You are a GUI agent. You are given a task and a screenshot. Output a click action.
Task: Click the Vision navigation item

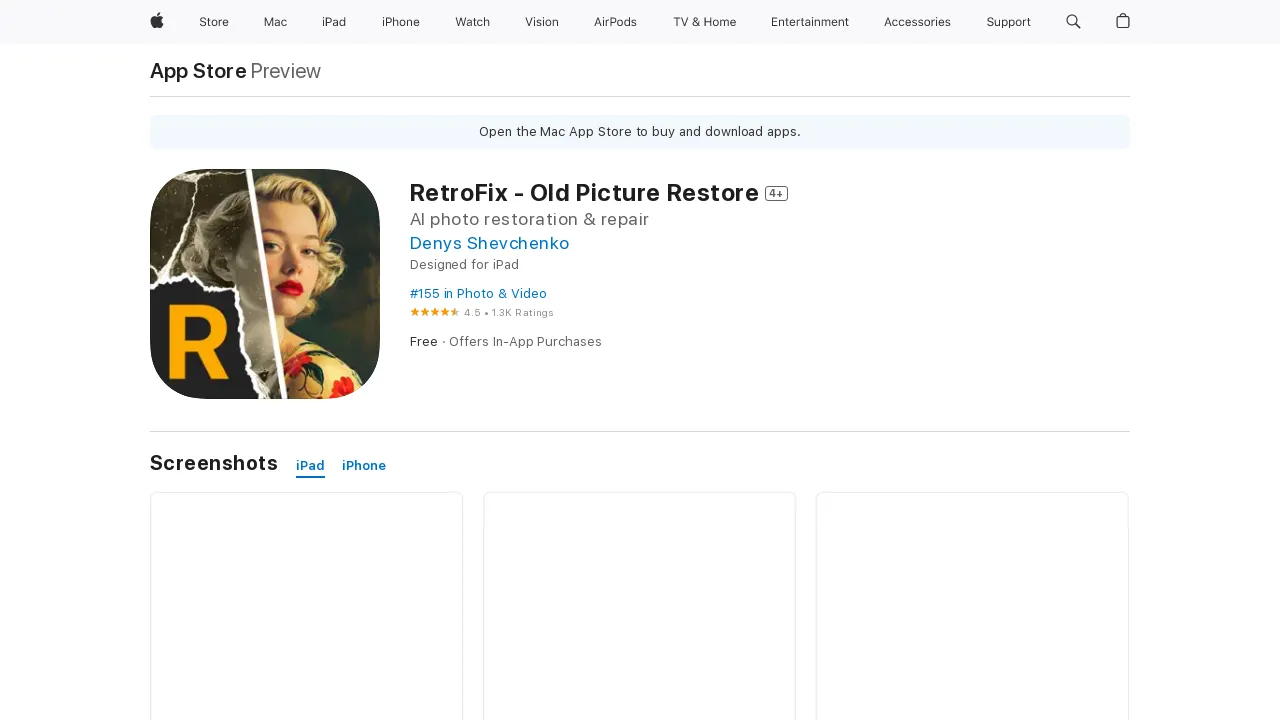541,21
